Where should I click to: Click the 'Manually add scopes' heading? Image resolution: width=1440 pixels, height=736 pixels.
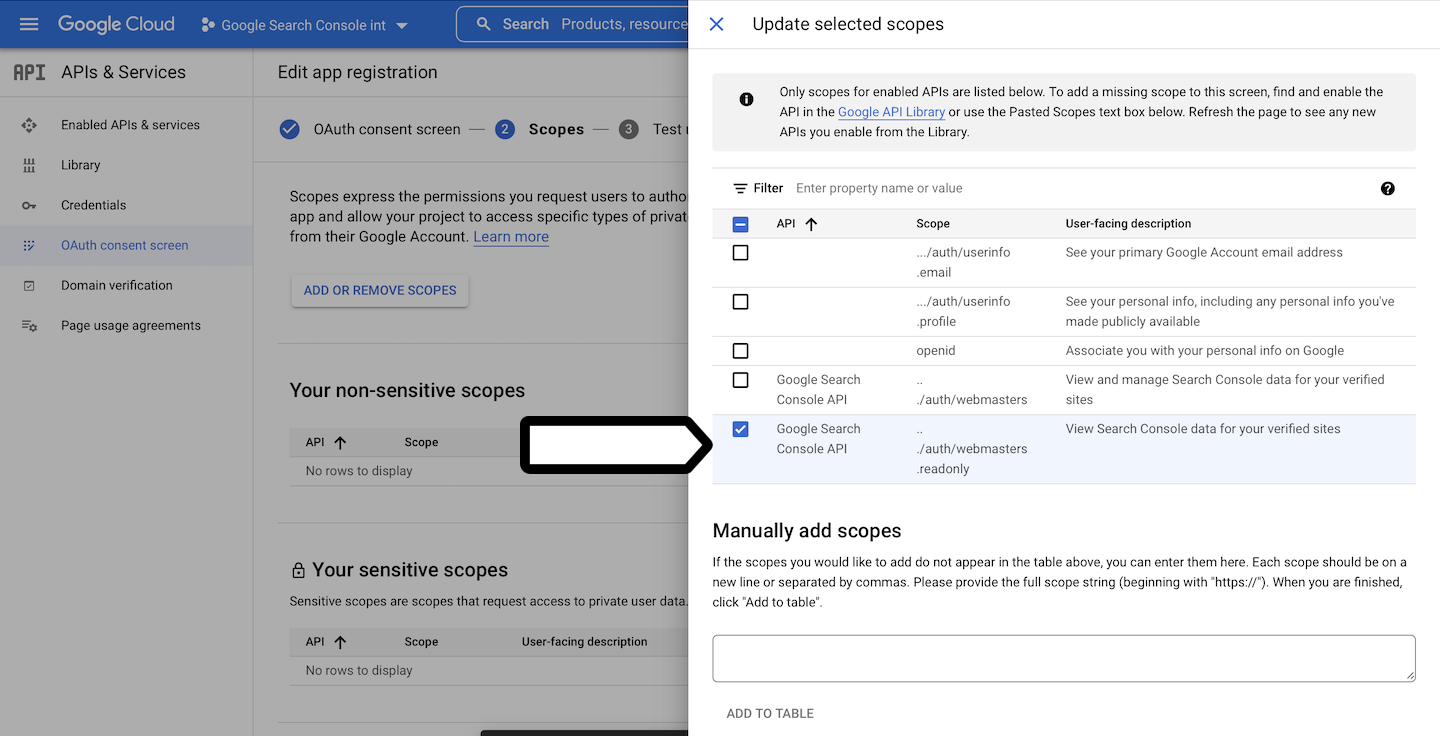(x=807, y=531)
